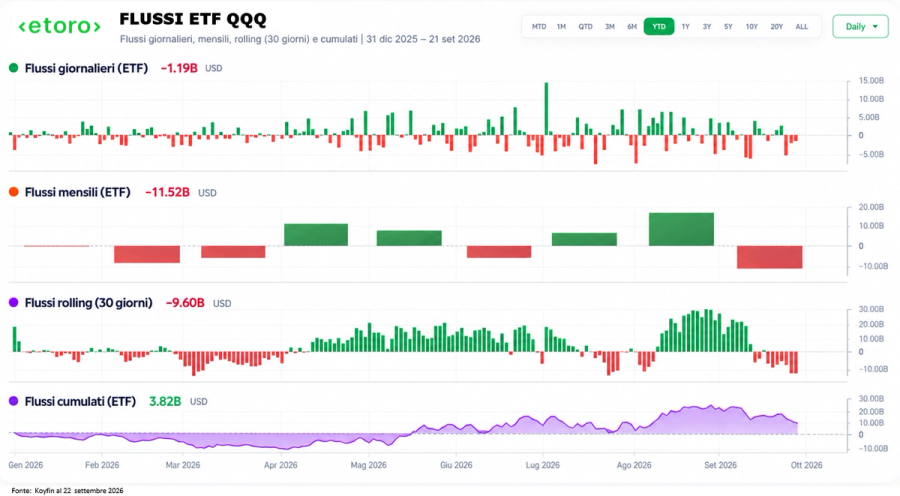The width and height of the screenshot is (900, 496).
Task: Click green dot beside Flussi giornalieri
Action: point(14,68)
